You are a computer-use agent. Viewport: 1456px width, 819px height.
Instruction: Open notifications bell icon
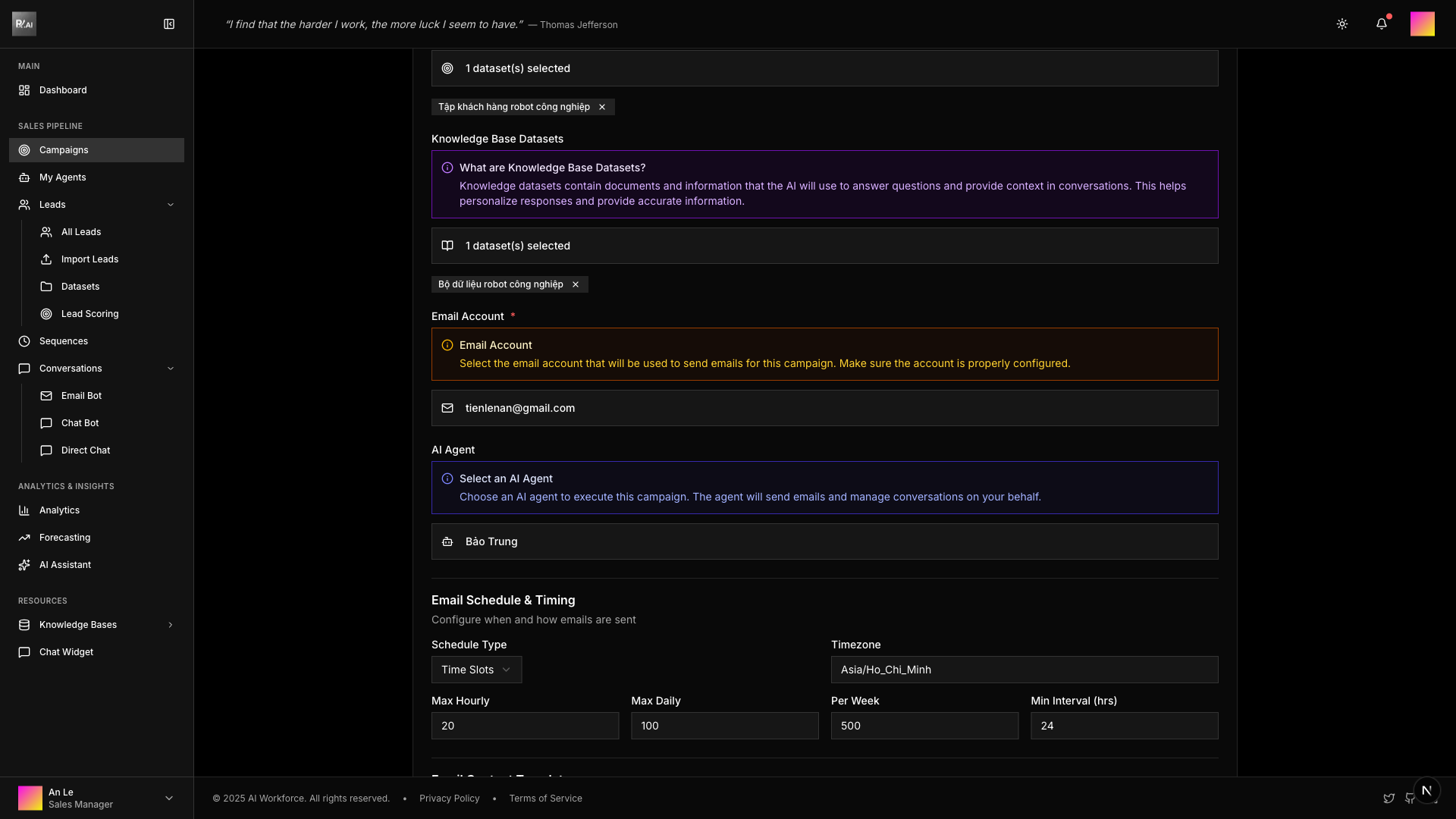pos(1381,24)
